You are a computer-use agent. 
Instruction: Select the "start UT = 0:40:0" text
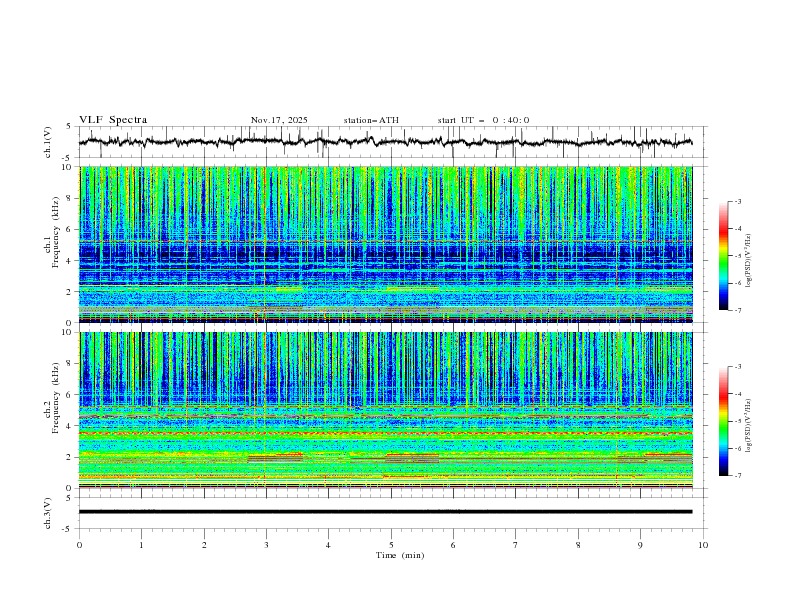coord(483,120)
